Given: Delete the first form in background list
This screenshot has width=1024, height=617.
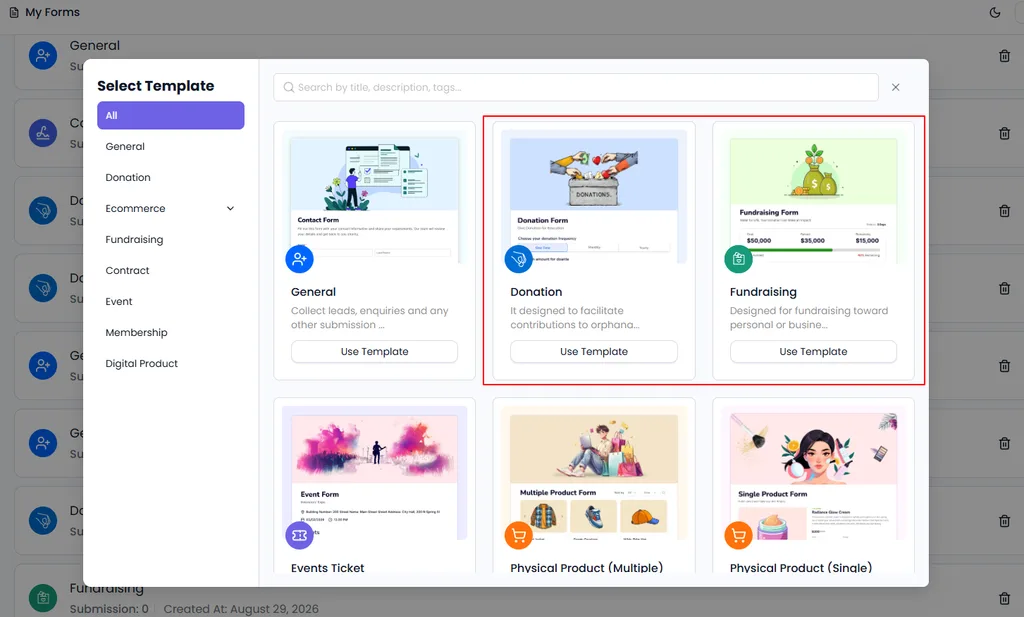Looking at the screenshot, I should click(x=1004, y=56).
